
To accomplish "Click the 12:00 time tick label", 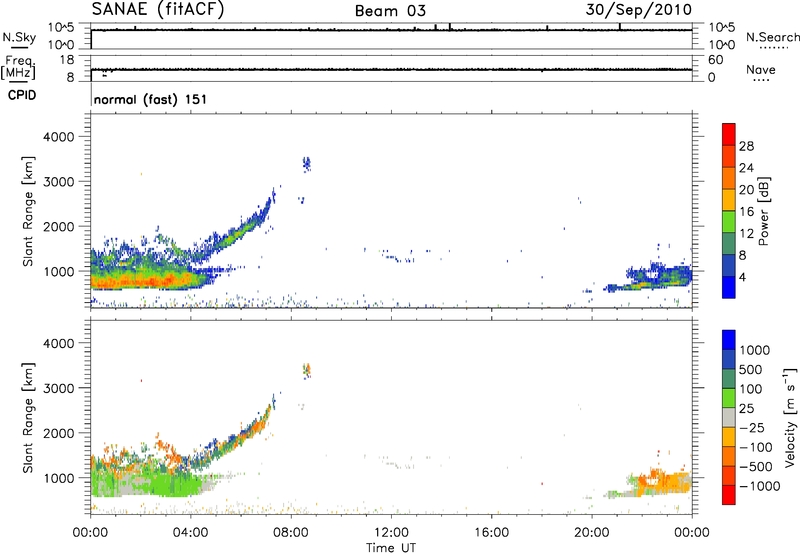I will [x=391, y=533].
